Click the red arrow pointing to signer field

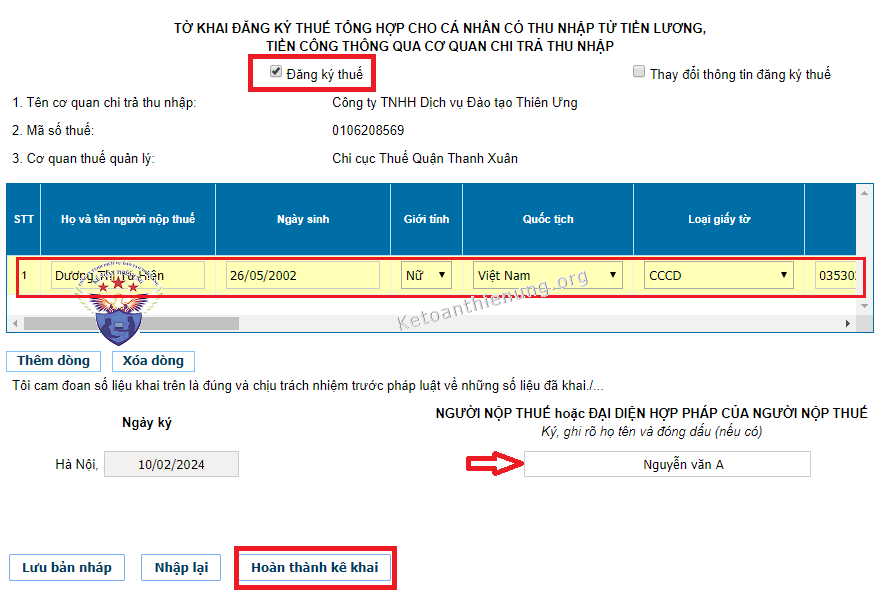492,463
